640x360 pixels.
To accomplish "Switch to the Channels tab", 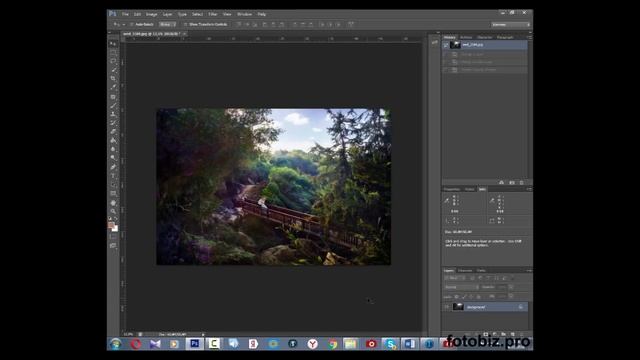I will tap(465, 271).
